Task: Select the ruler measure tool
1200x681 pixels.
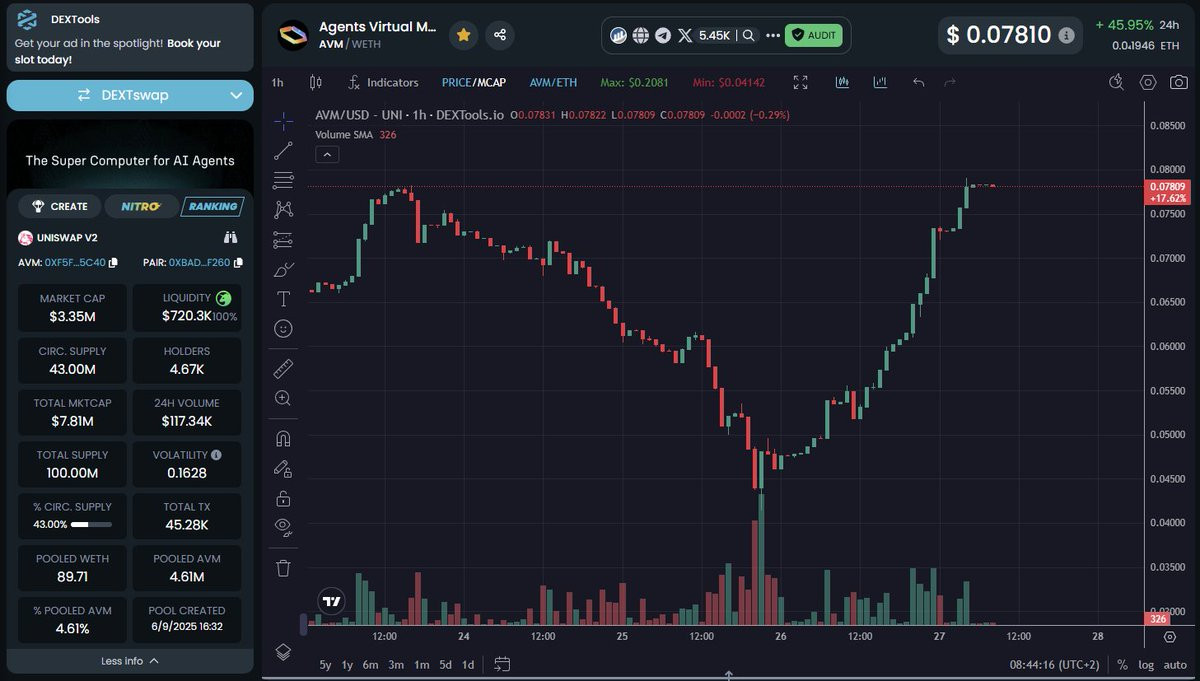Action: 283,369
